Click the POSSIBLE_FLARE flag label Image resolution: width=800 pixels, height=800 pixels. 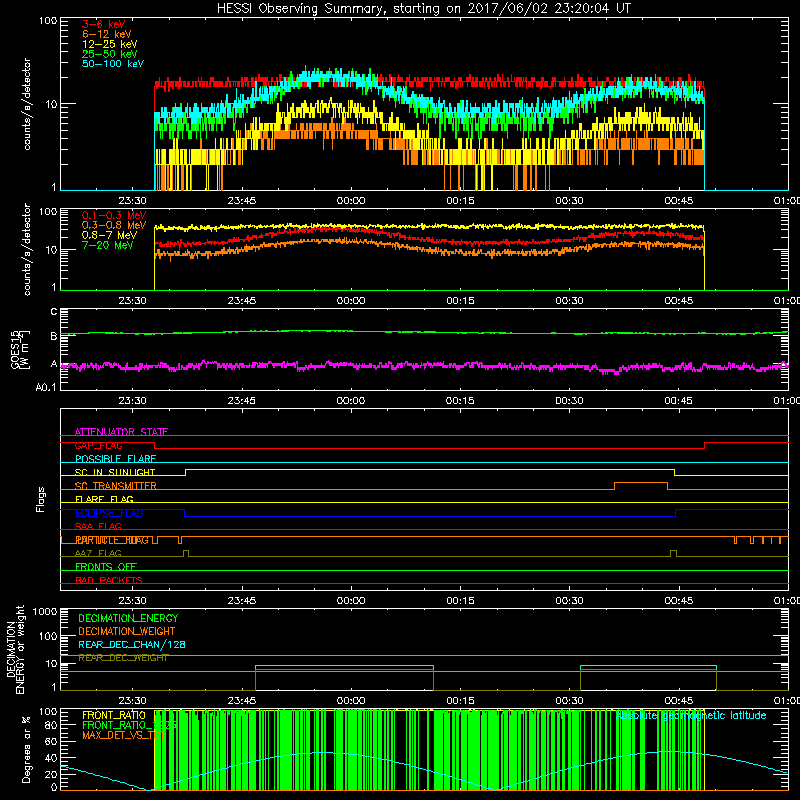115,459
